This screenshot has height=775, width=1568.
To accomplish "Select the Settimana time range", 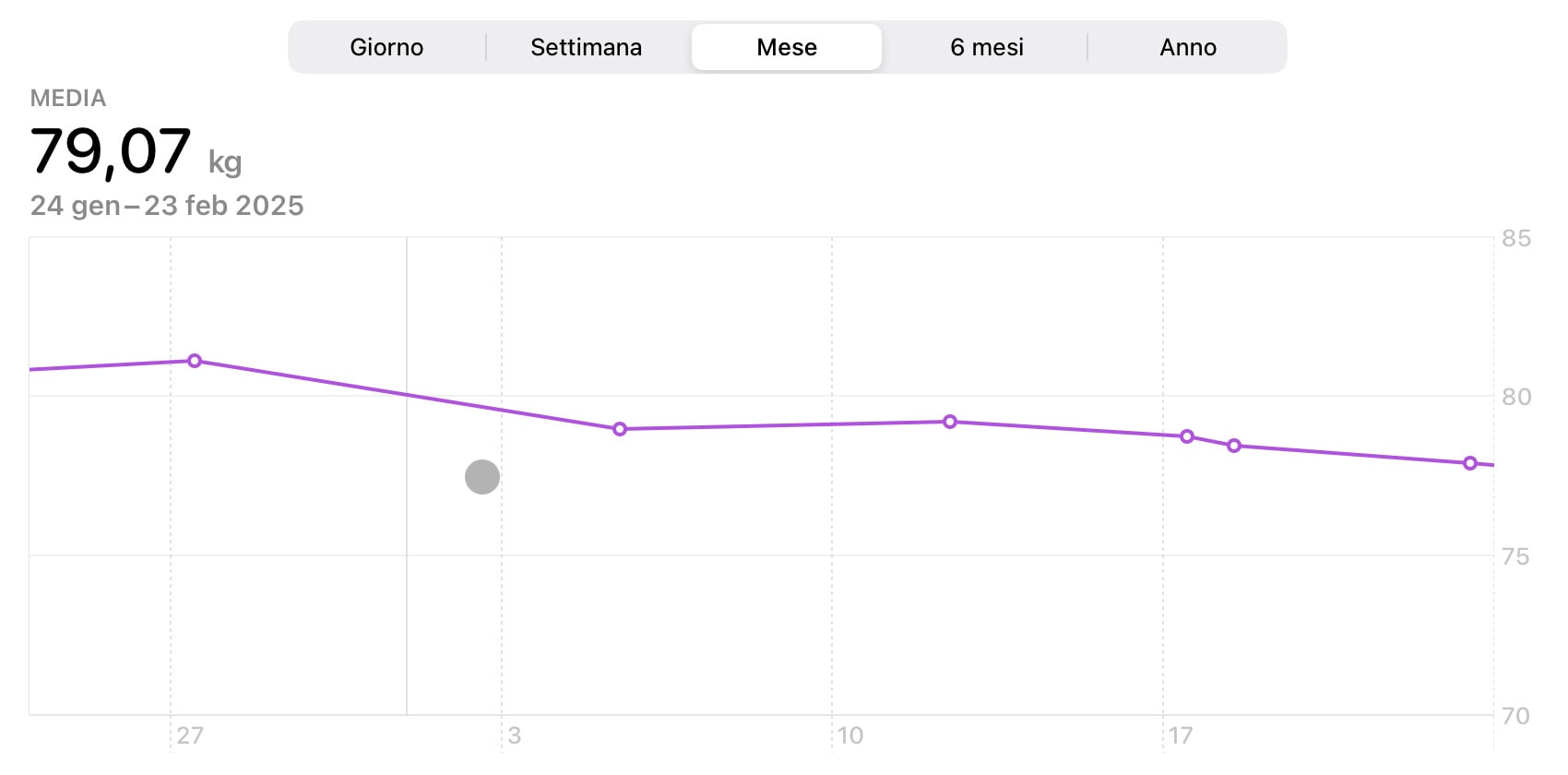I will pos(587,47).
